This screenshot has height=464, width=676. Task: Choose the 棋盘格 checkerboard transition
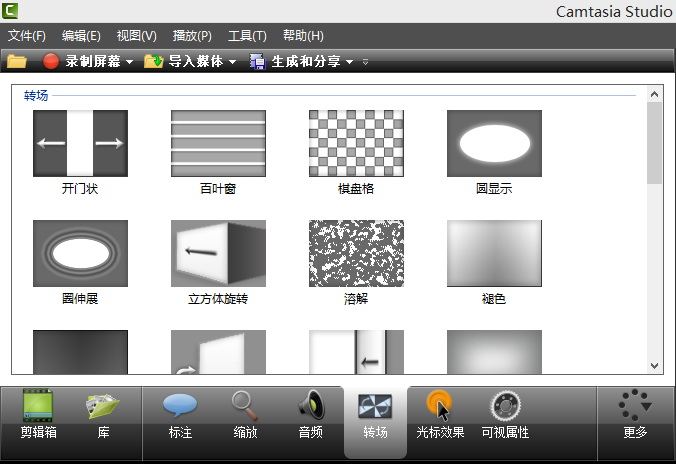click(356, 143)
